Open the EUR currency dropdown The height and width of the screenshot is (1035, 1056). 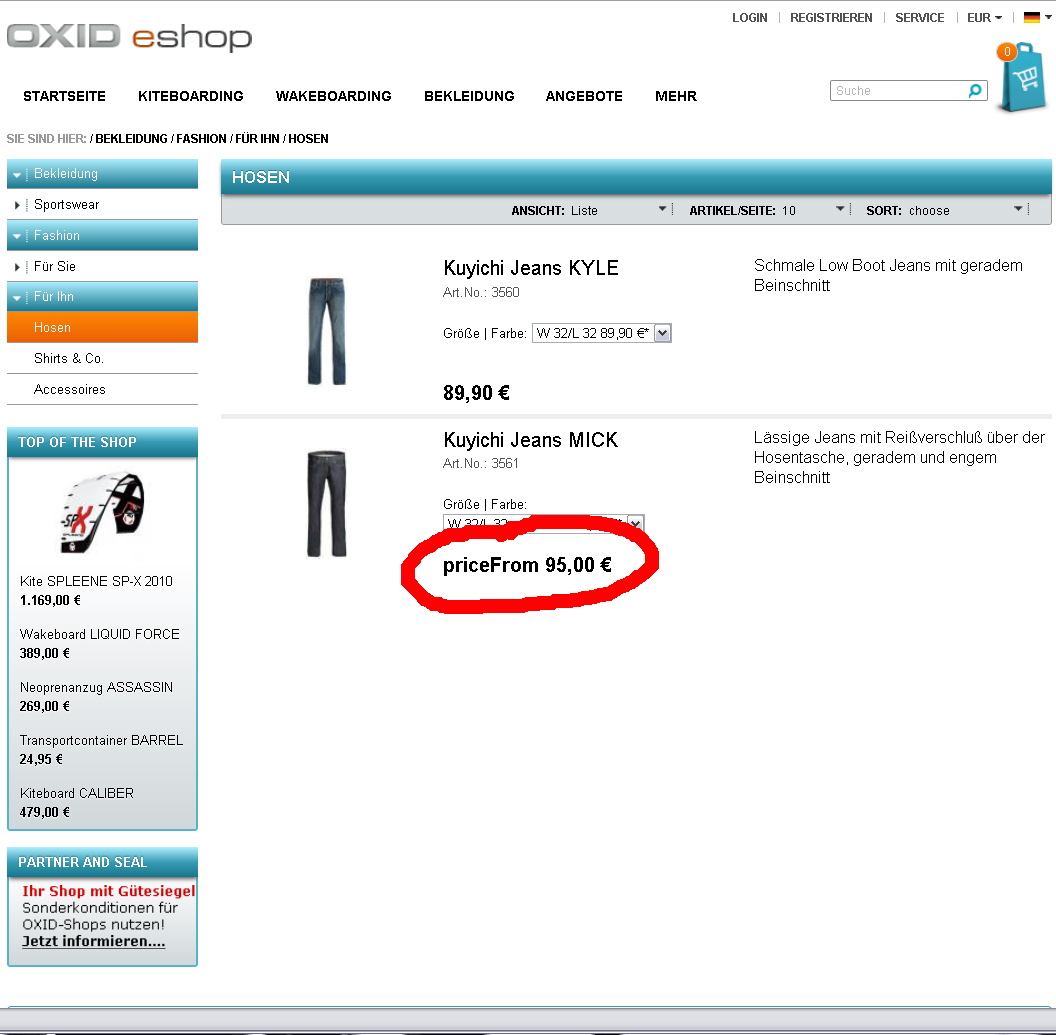[984, 18]
